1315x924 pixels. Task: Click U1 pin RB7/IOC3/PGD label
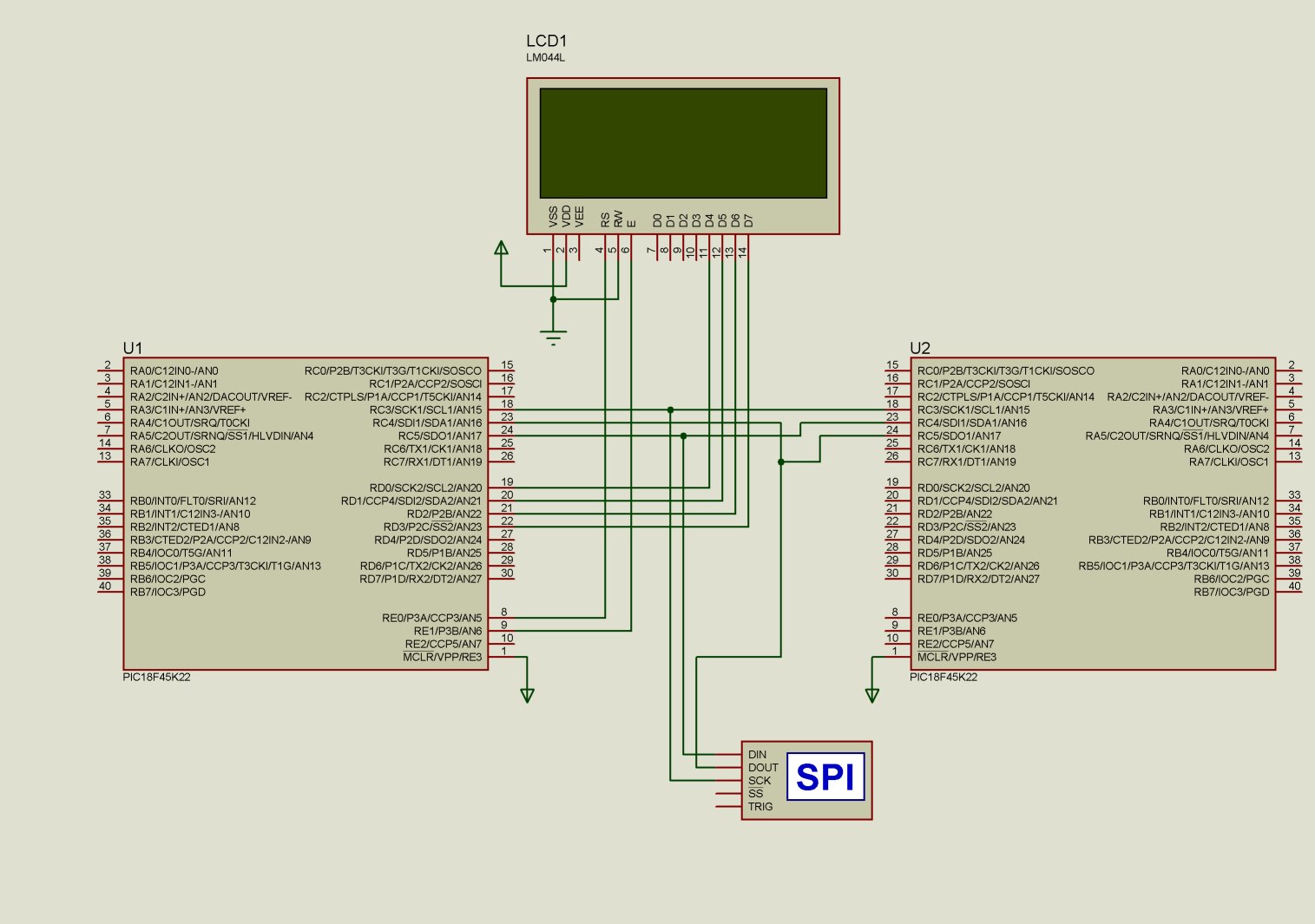(x=168, y=593)
